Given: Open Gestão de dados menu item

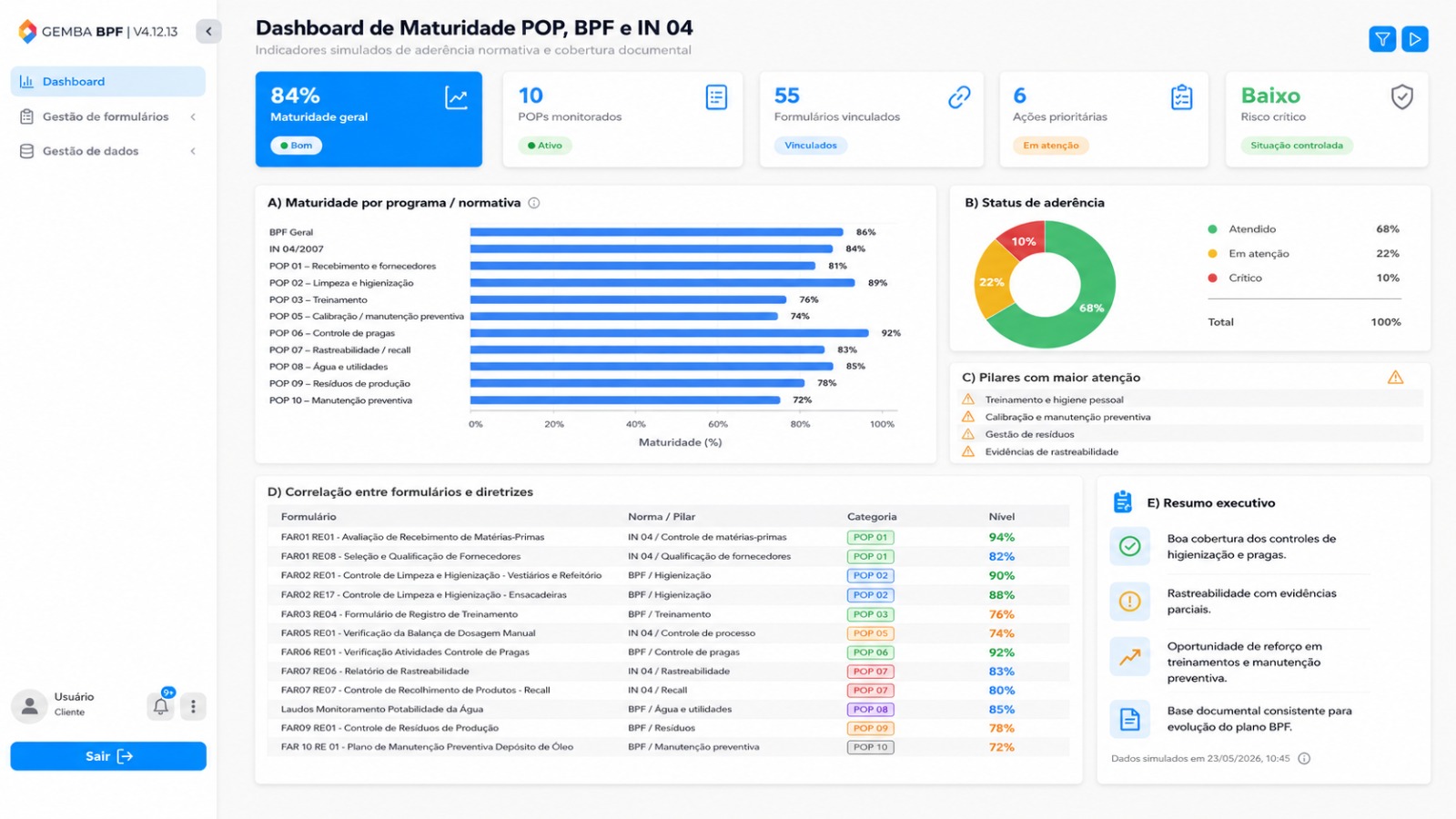Looking at the screenshot, I should point(108,151).
